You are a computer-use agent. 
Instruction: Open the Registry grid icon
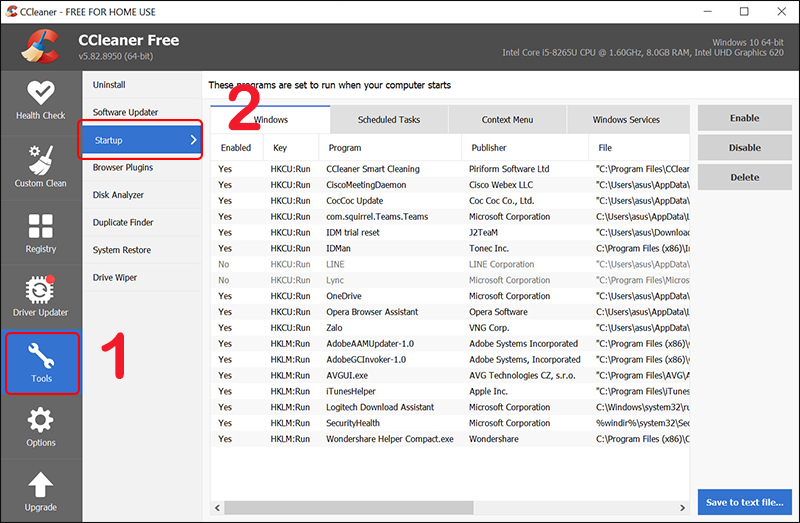tap(41, 226)
